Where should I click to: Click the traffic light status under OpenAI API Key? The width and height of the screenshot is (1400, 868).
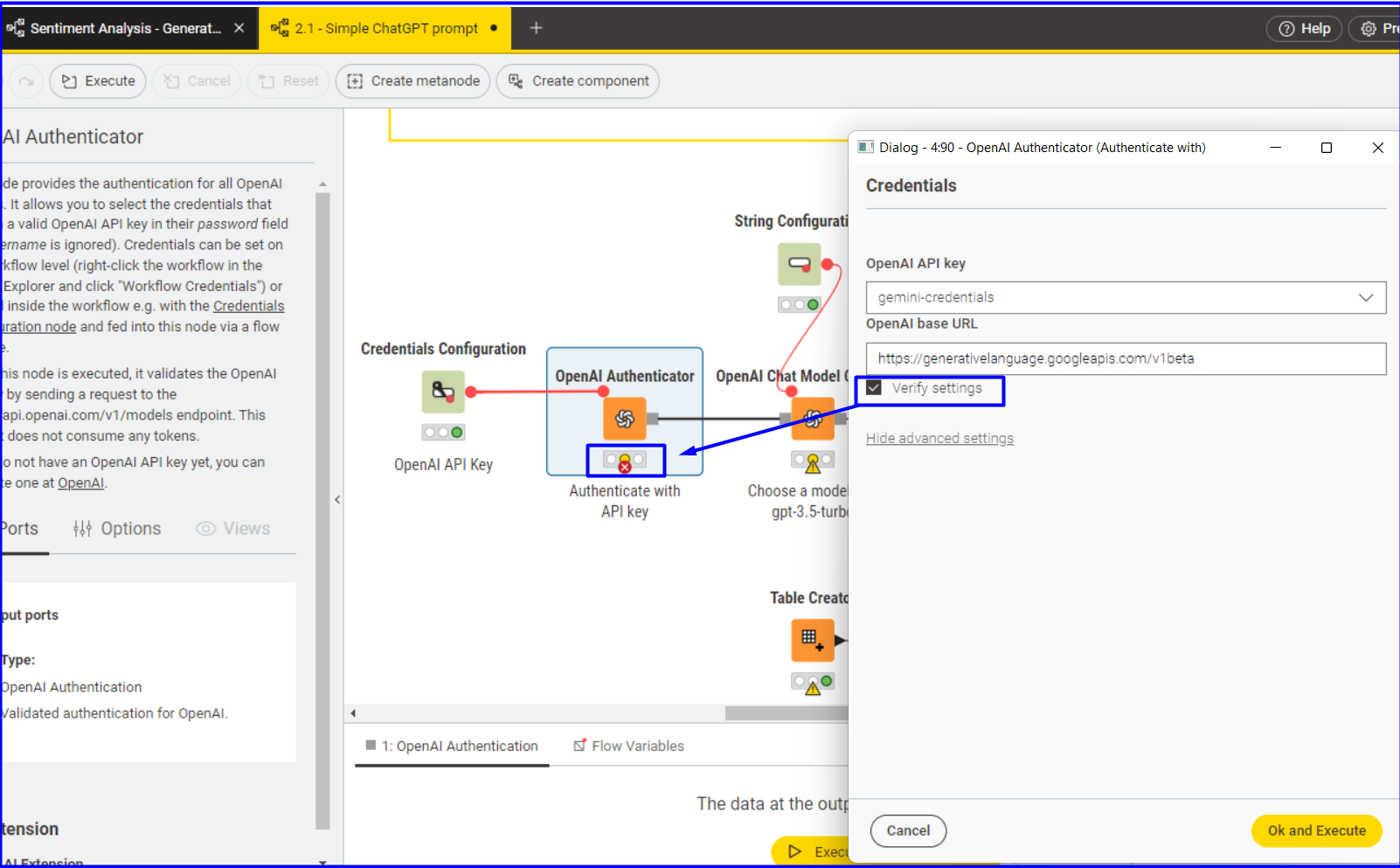[443, 432]
